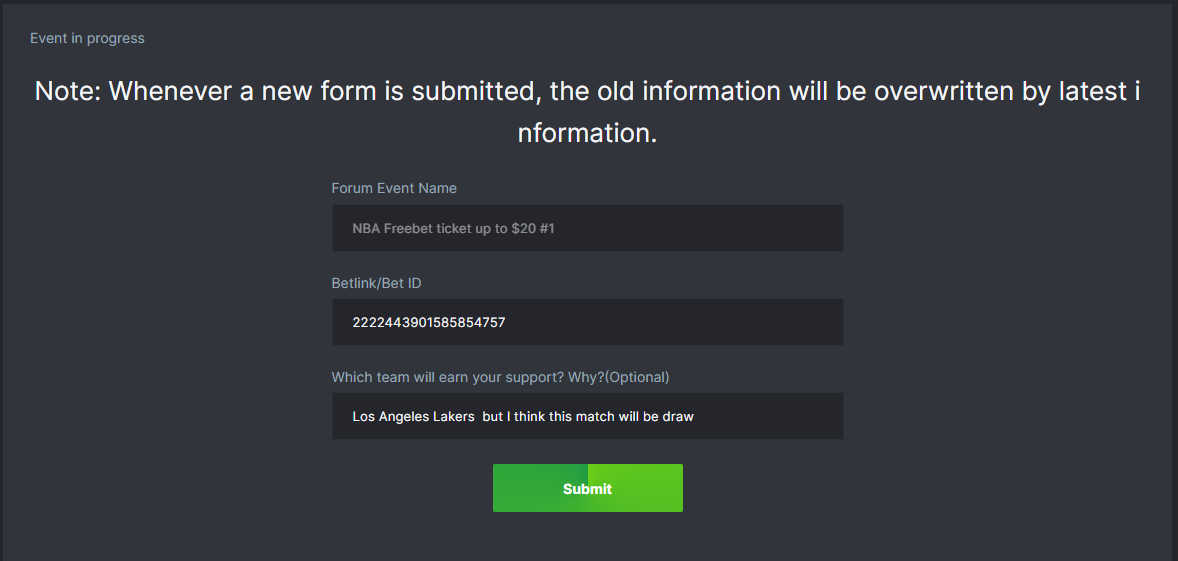This screenshot has width=1178, height=561.
Task: Click the word 'Note:' in the heading
Action: (x=68, y=91)
